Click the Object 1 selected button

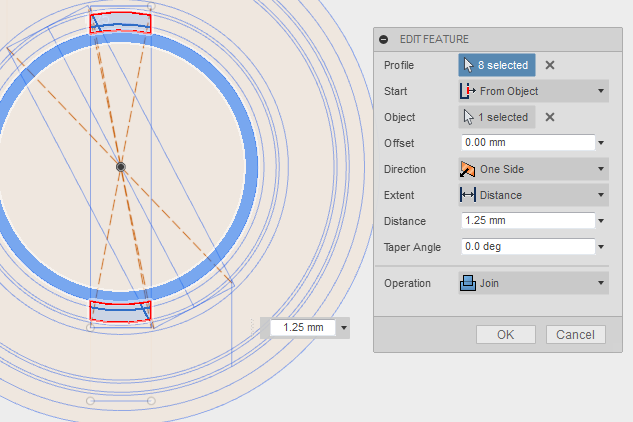click(x=497, y=117)
